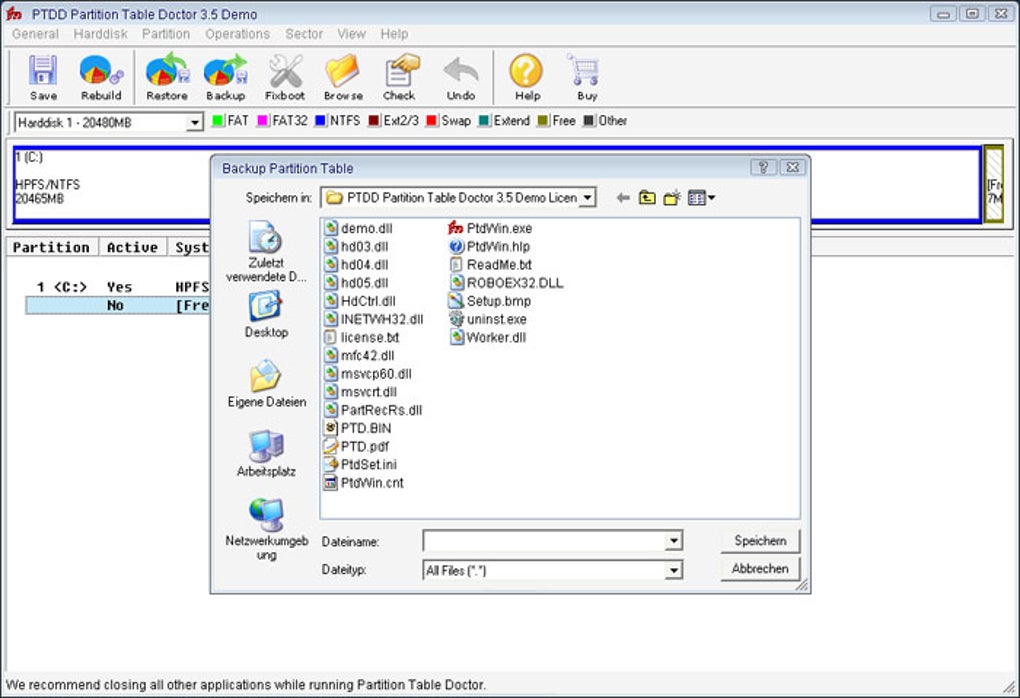The height and width of the screenshot is (698, 1020).
Task: Expand the Harddisk 1 - 20480MB dropdown
Action: [x=195, y=122]
